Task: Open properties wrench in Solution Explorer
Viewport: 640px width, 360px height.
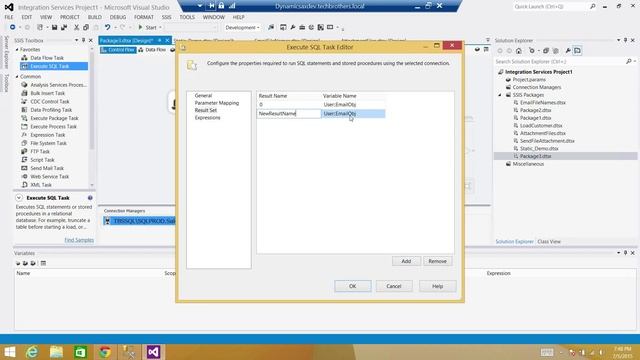Action: 568,51
